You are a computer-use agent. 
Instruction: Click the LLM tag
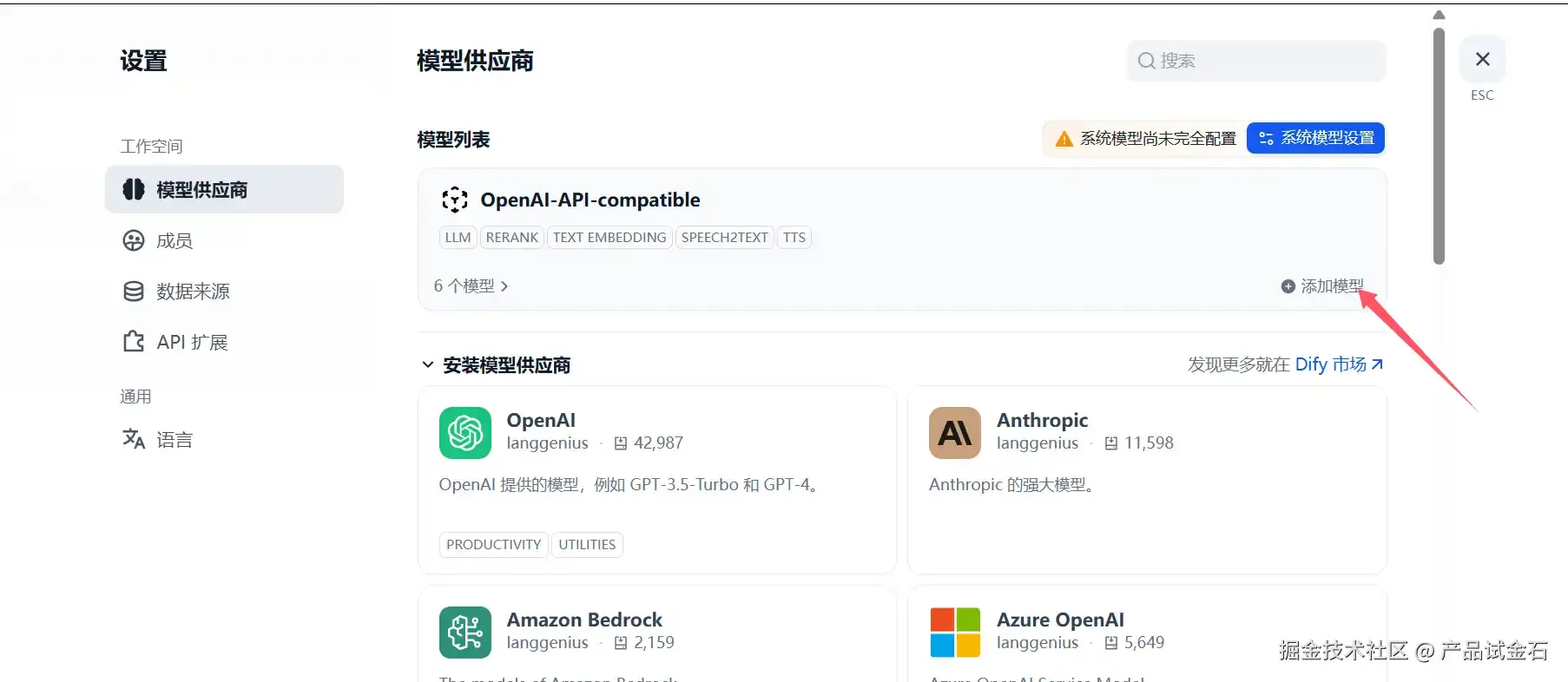click(x=458, y=238)
